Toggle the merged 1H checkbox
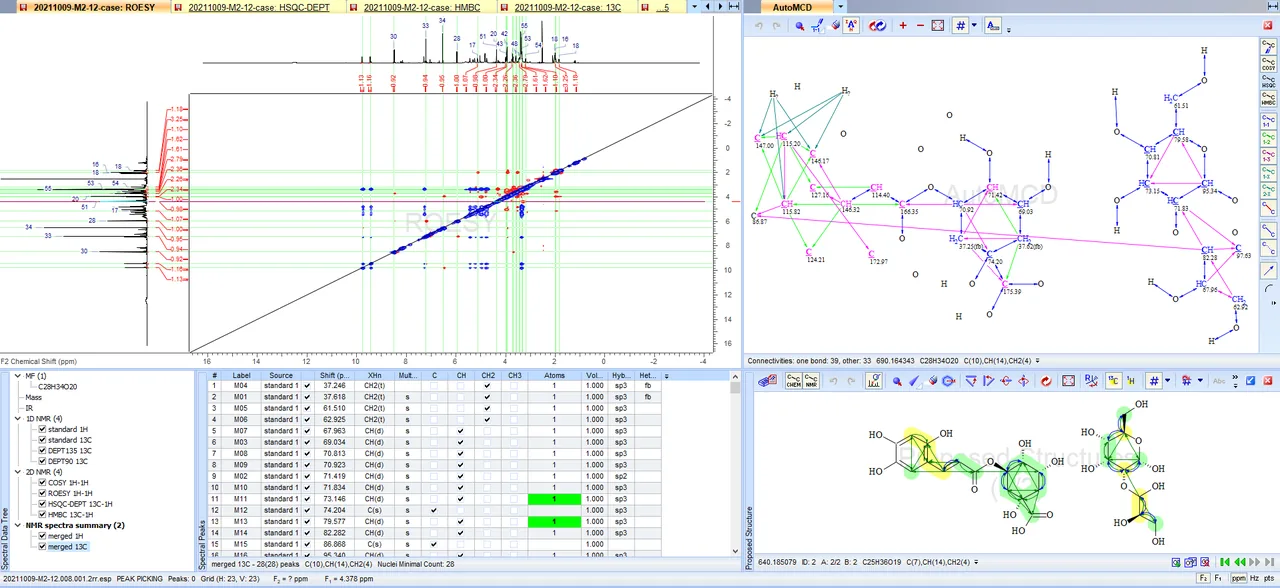Image resolution: width=1280 pixels, height=588 pixels. [42, 536]
